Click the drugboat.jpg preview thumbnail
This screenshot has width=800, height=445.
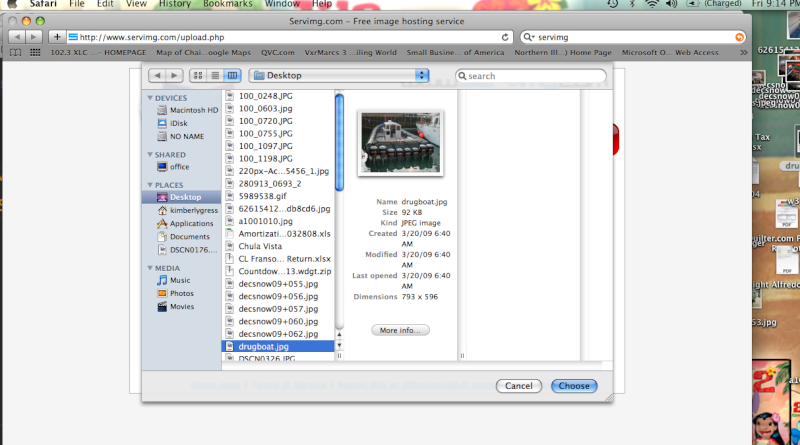pos(401,143)
